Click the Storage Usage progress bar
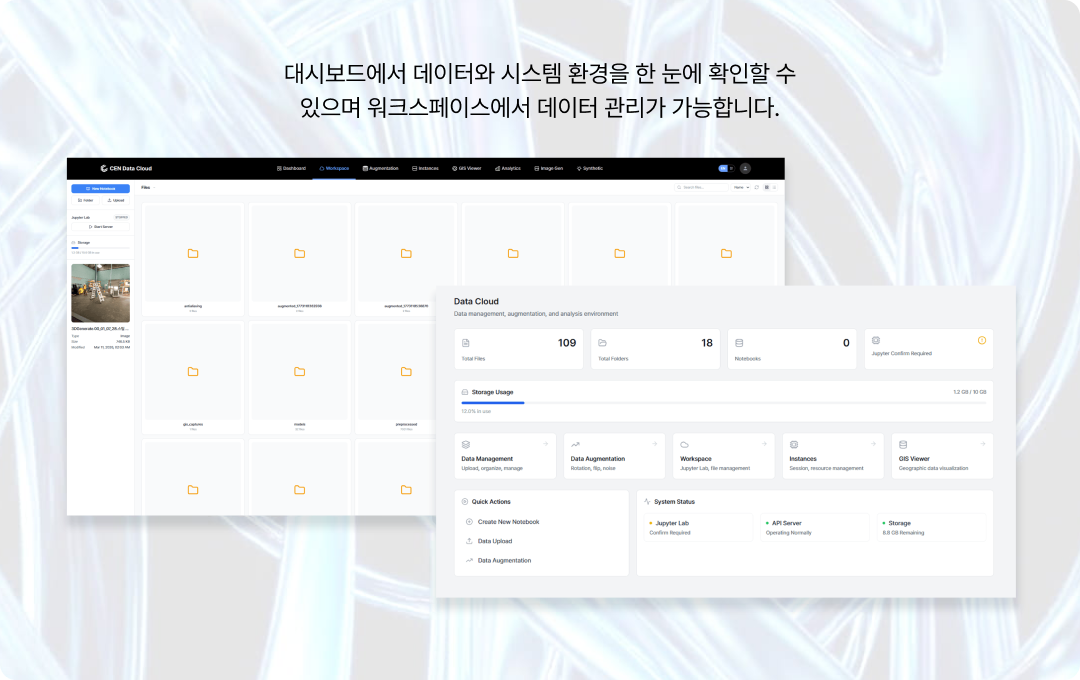The image size is (1080, 680). tap(724, 403)
